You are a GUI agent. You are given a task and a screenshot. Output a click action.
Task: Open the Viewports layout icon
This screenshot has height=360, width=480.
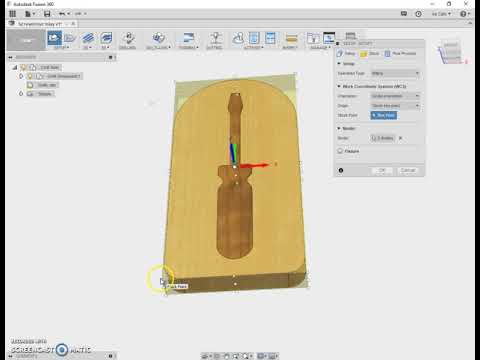[273, 356]
